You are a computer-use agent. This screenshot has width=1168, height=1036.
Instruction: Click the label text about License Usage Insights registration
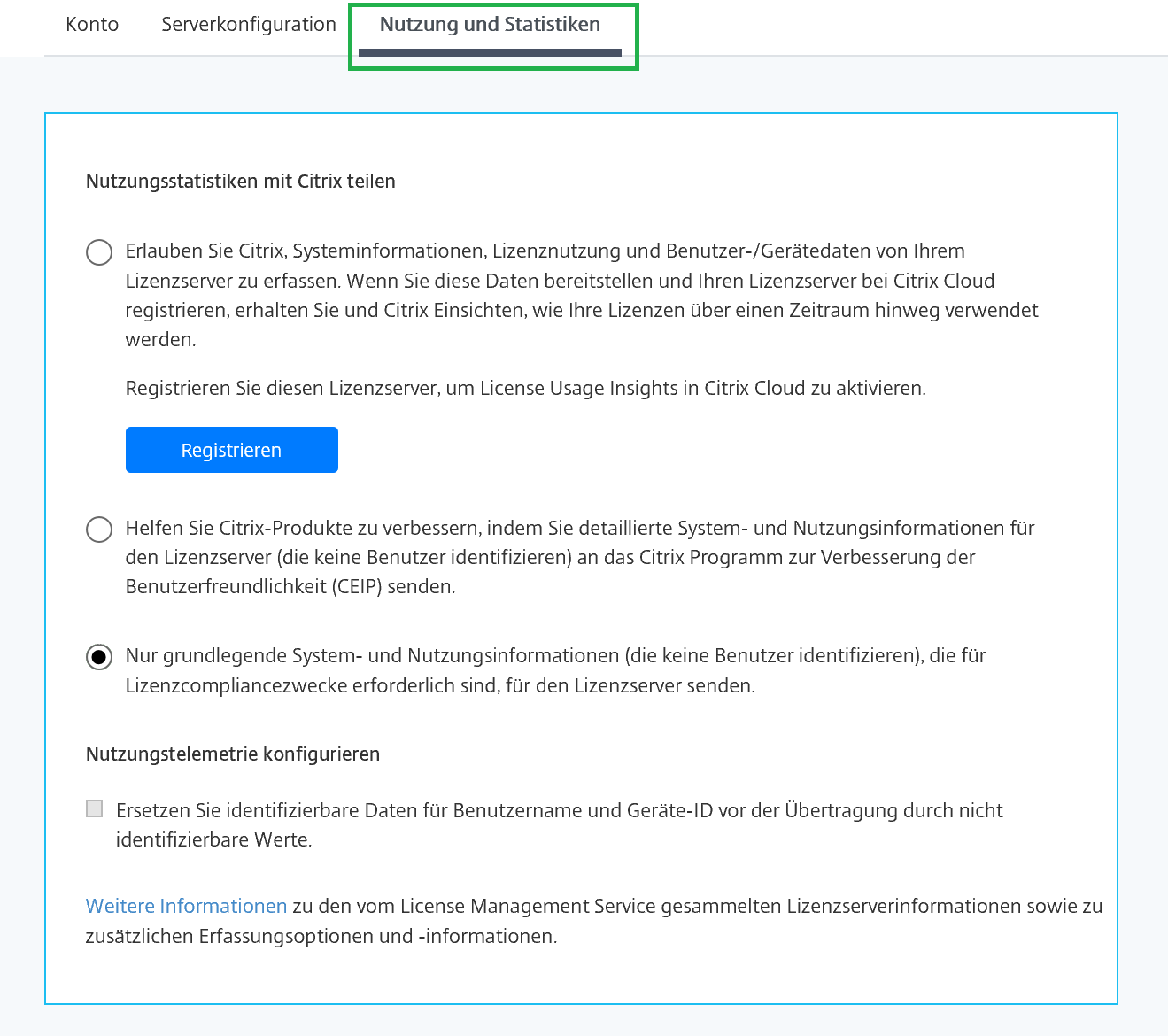[x=526, y=387]
